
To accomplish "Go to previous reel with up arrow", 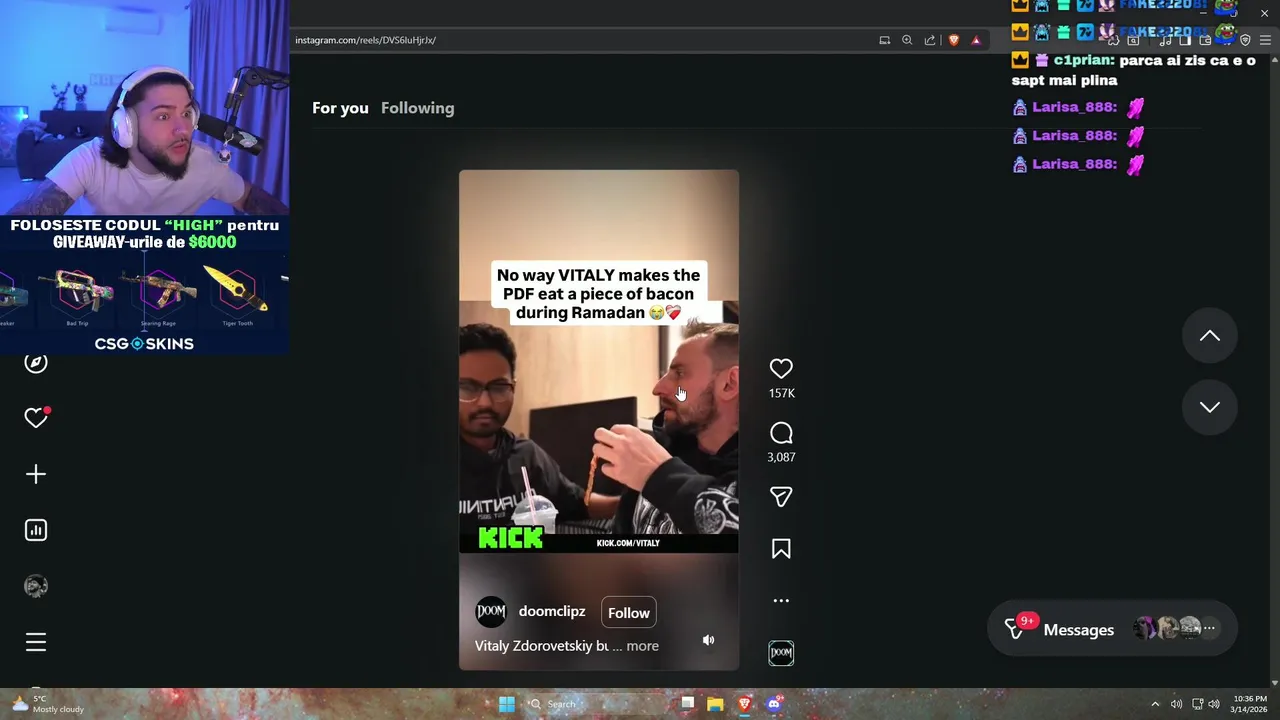I will pos(1210,336).
